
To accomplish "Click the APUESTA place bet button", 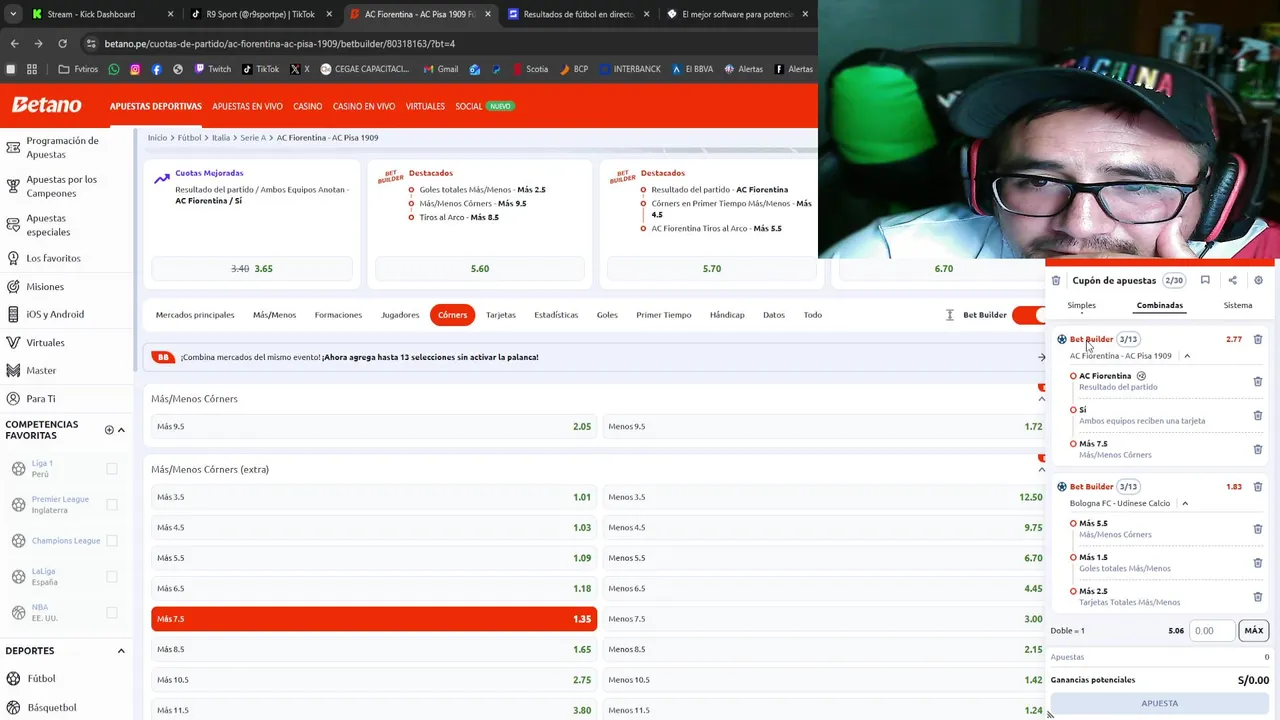I will coord(1159,703).
